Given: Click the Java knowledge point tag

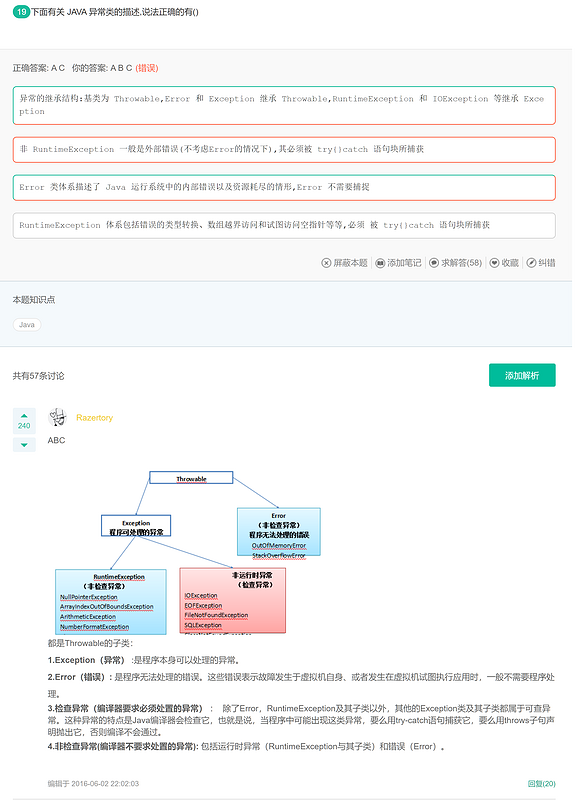Looking at the screenshot, I should coord(27,325).
